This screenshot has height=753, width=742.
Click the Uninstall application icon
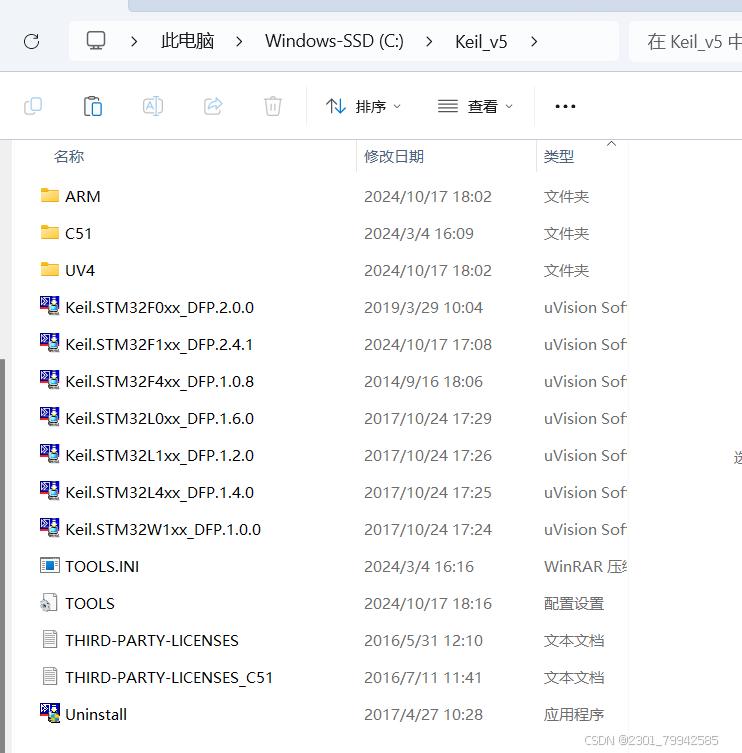point(50,713)
